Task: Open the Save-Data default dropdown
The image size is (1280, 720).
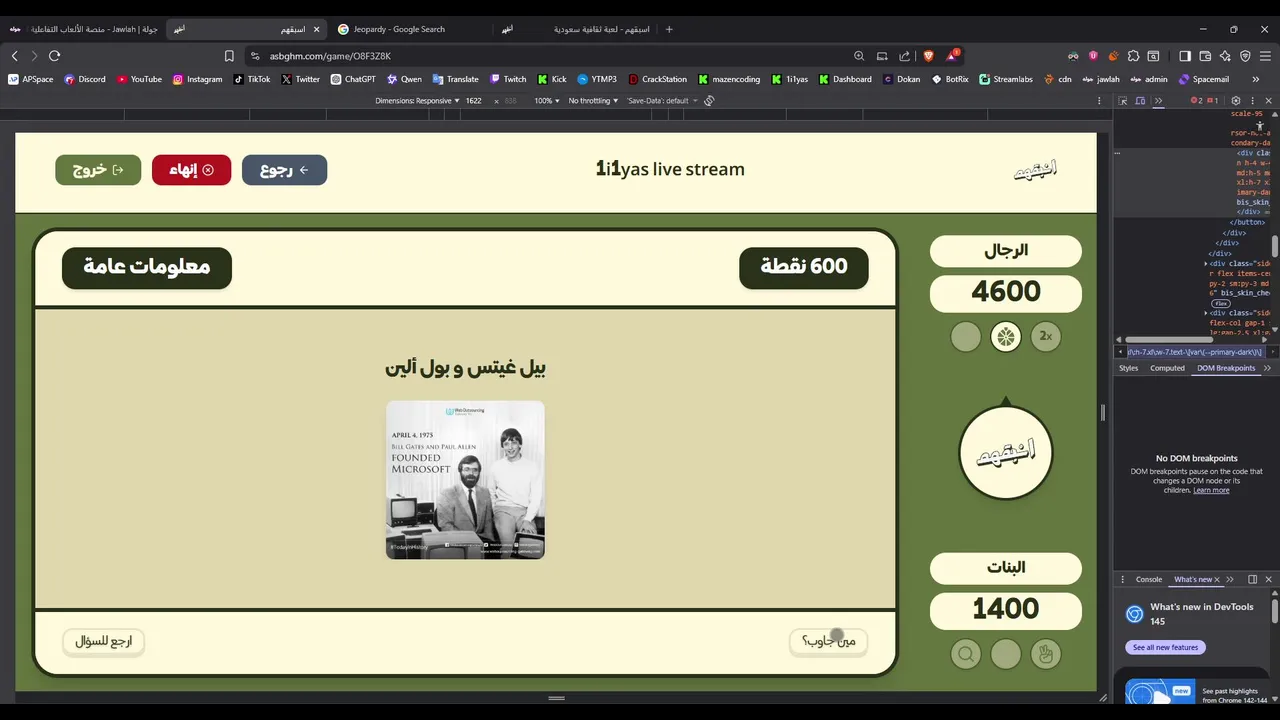Action: coord(662,101)
